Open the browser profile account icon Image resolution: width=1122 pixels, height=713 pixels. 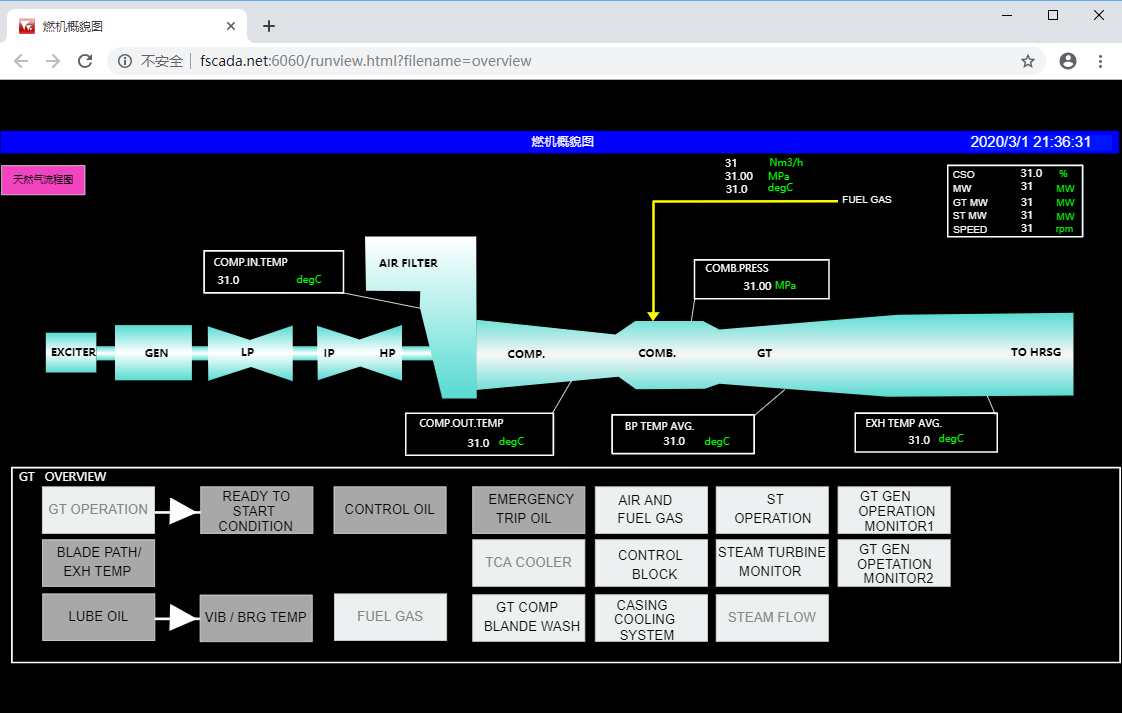pyautogui.click(x=1068, y=61)
